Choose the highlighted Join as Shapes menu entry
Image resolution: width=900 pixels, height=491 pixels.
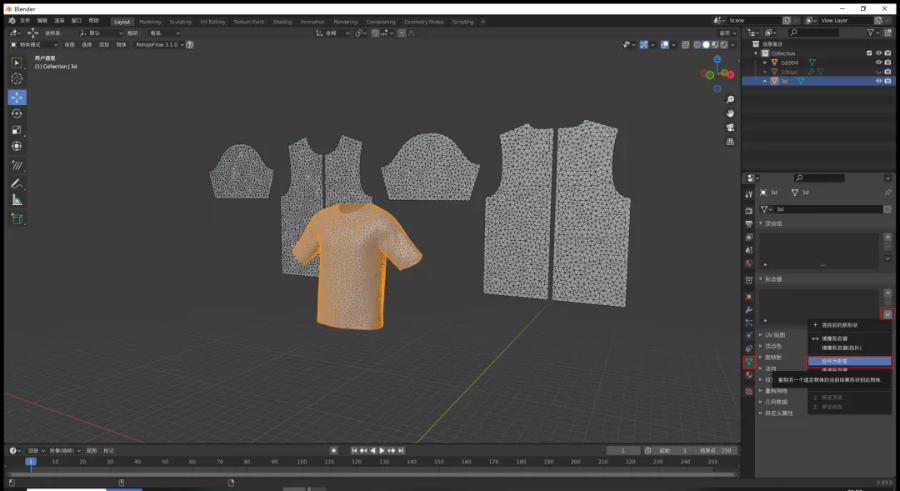coord(849,361)
